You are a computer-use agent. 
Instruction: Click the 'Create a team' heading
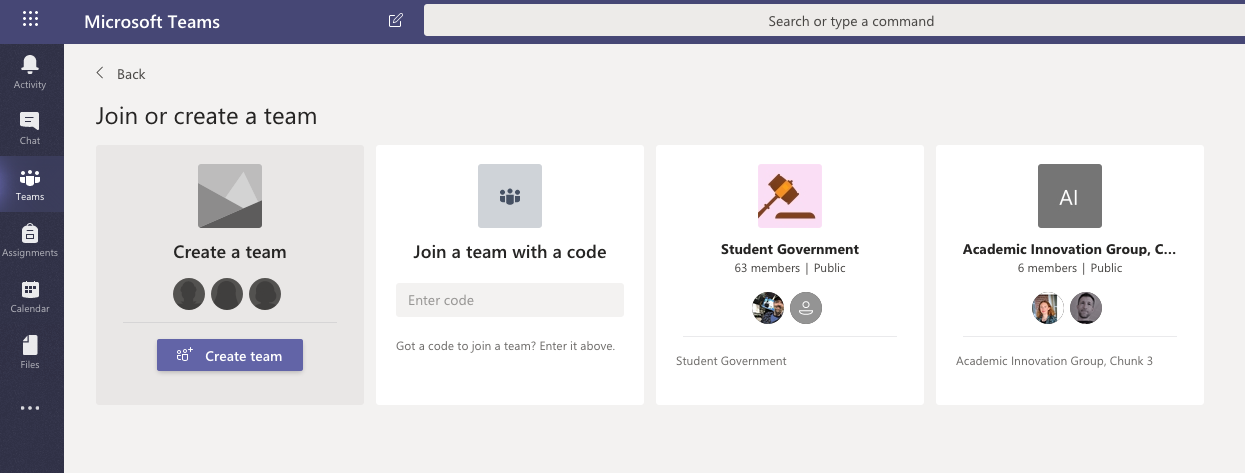[x=230, y=252]
